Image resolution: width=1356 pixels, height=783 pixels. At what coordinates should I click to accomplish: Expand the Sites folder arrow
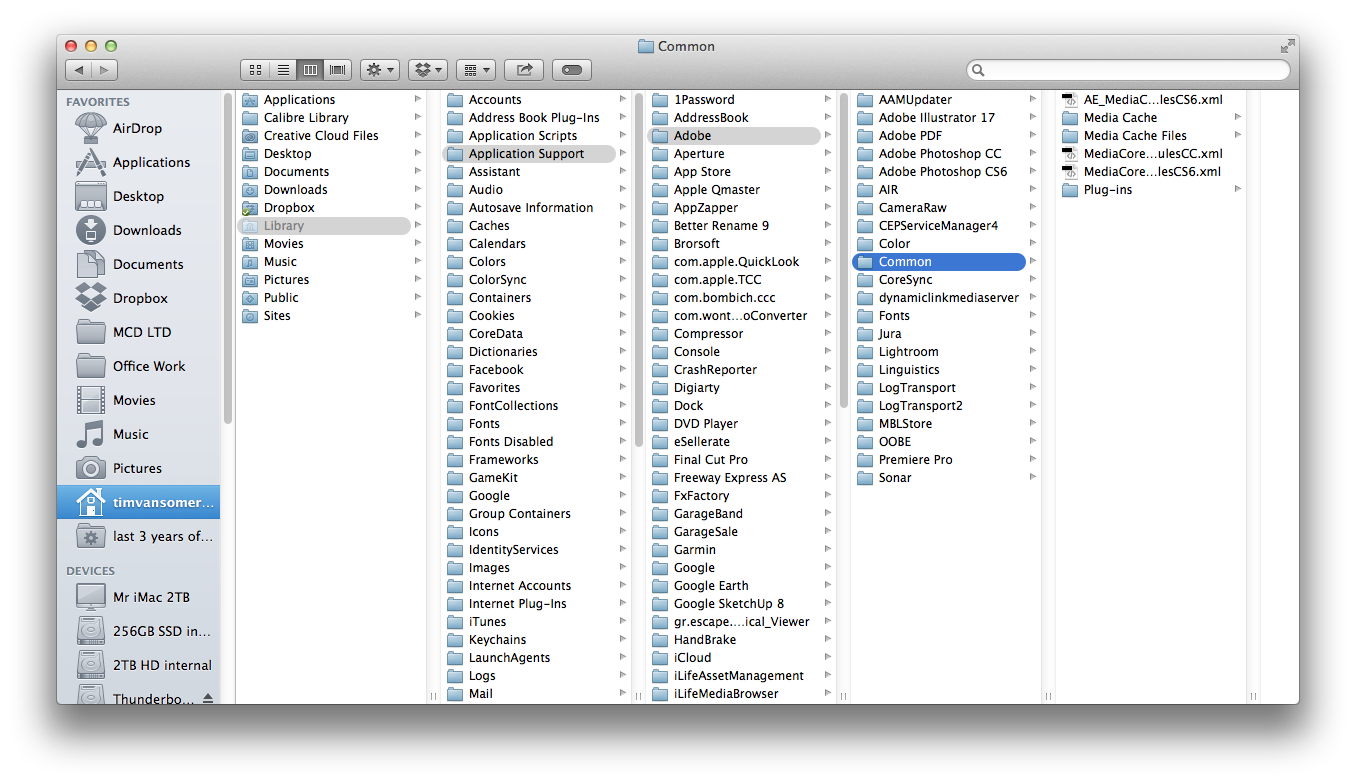click(x=418, y=315)
